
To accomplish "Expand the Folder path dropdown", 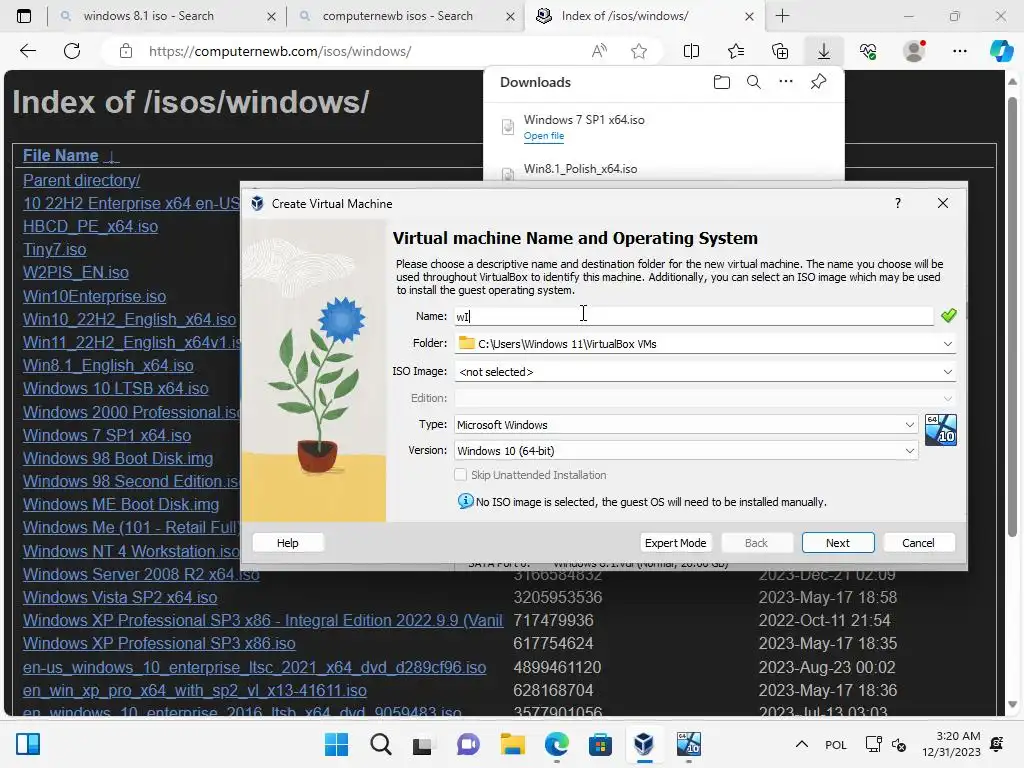I will [x=947, y=344].
